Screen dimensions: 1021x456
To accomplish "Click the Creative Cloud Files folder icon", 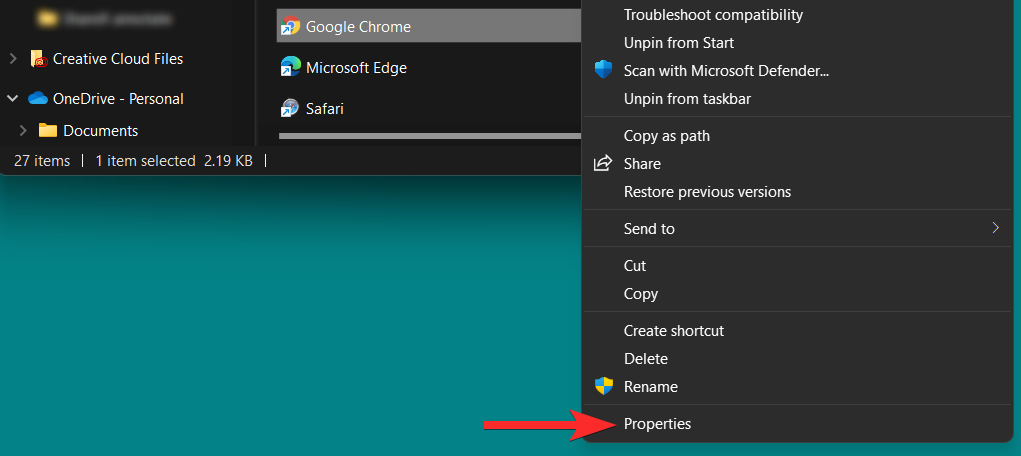I will click(x=38, y=59).
